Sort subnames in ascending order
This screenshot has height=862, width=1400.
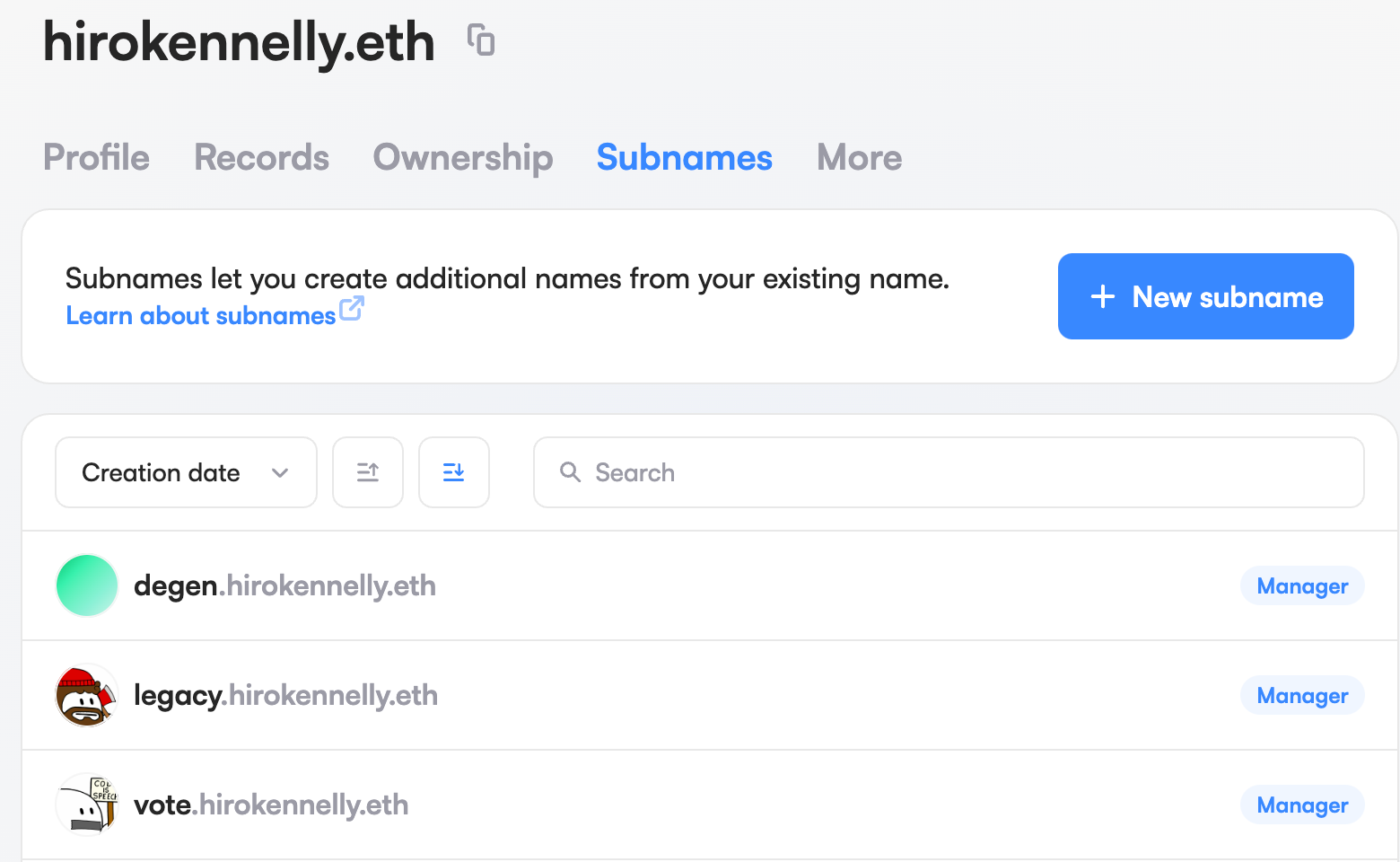368,472
